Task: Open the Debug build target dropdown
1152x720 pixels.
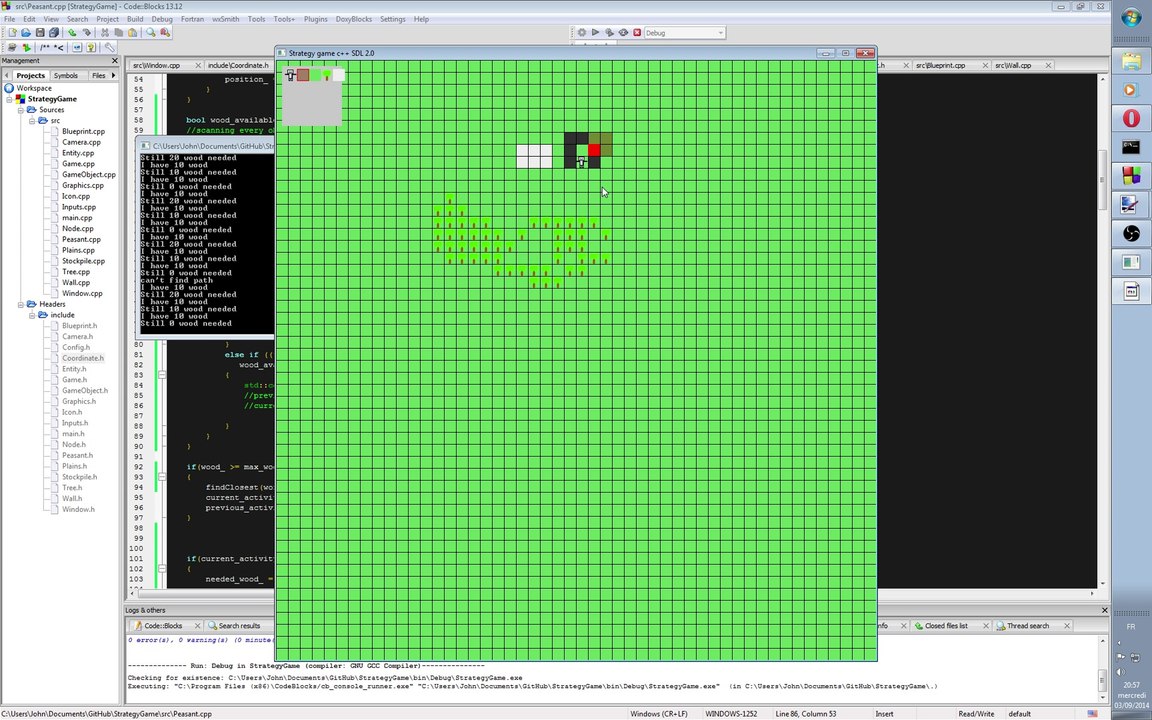Action: tap(685, 32)
